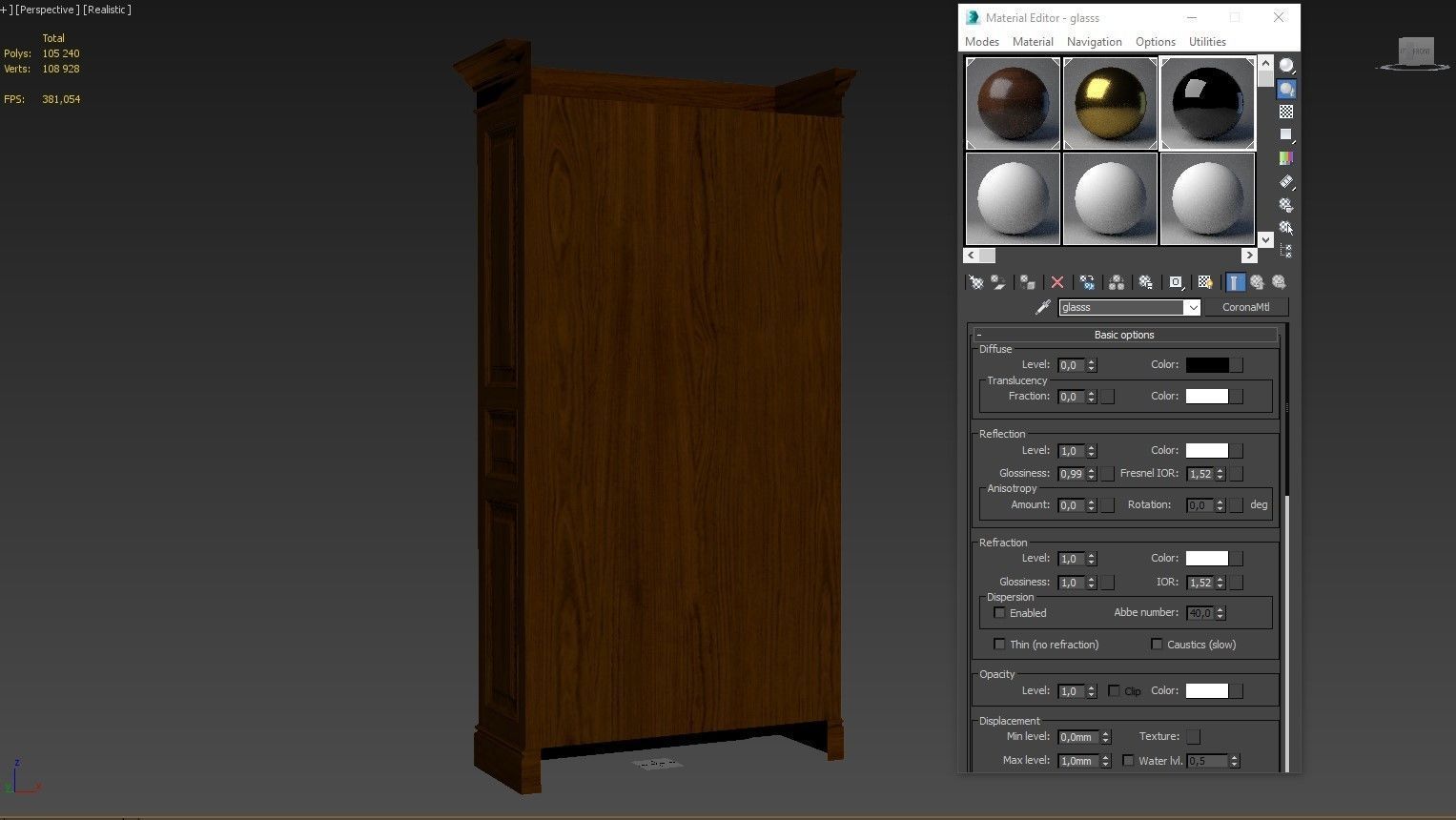Click the Sample UV Tiling icon
1456x820 pixels.
(x=1286, y=134)
